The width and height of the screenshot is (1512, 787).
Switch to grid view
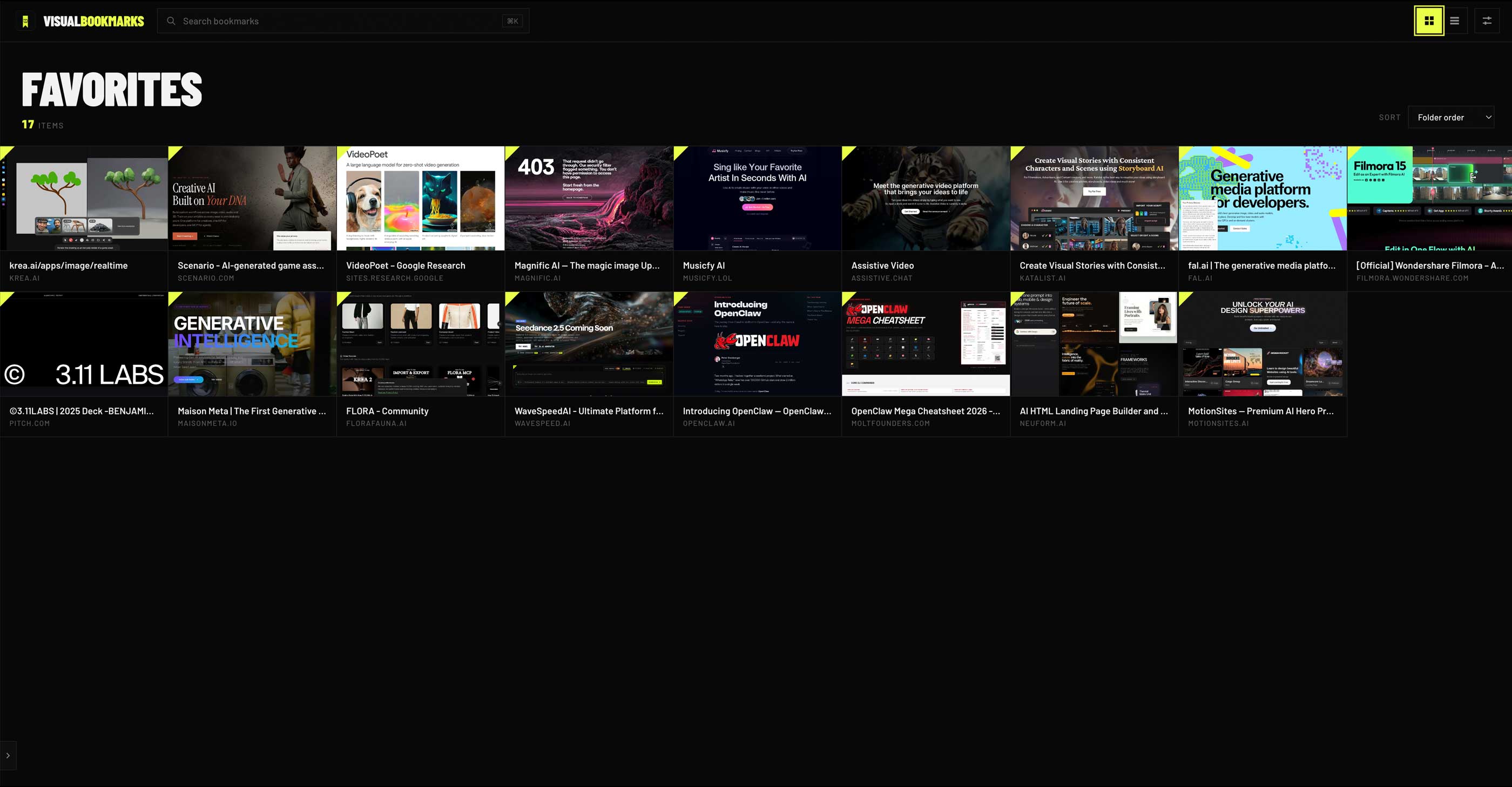(x=1429, y=21)
